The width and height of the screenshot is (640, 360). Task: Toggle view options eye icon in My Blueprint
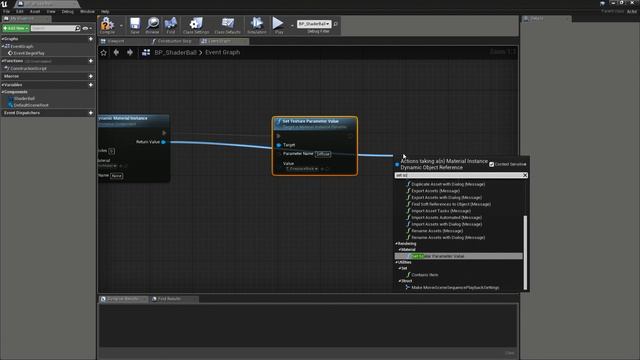click(x=85, y=28)
